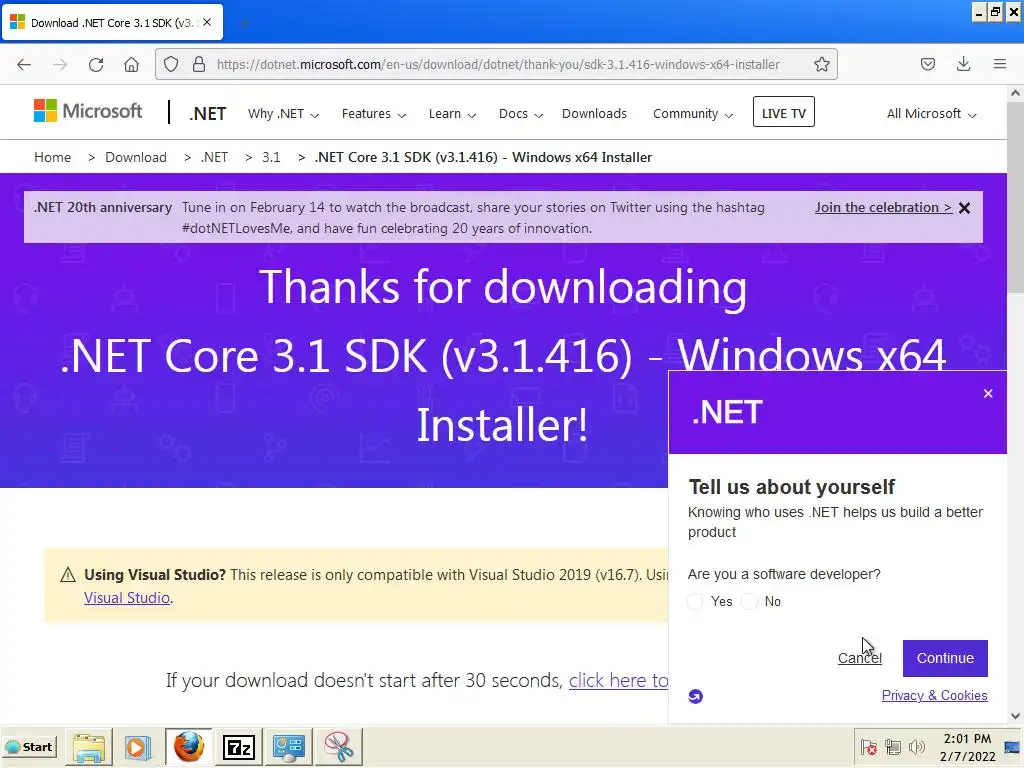This screenshot has height=768, width=1024.
Task: Close the Download .NET Core tab
Action: point(207,22)
